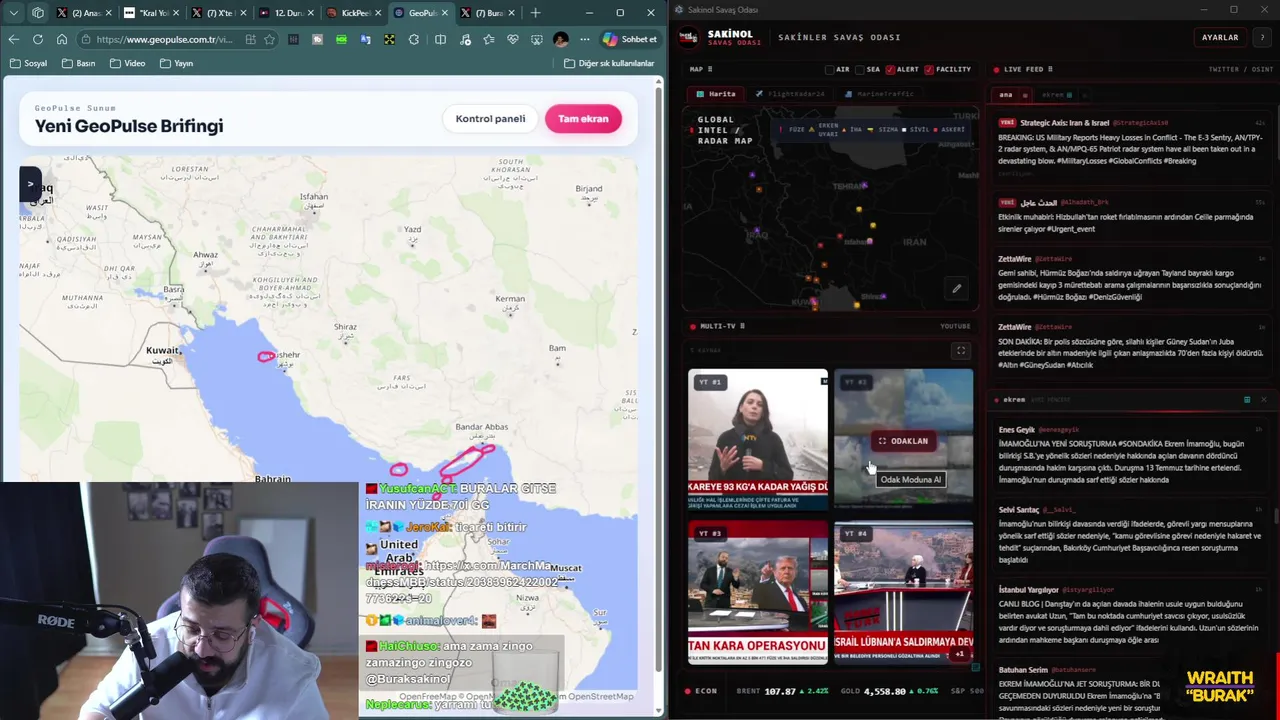The image size is (1280, 720).
Task: Click the Tam ekran button
Action: tap(583, 119)
